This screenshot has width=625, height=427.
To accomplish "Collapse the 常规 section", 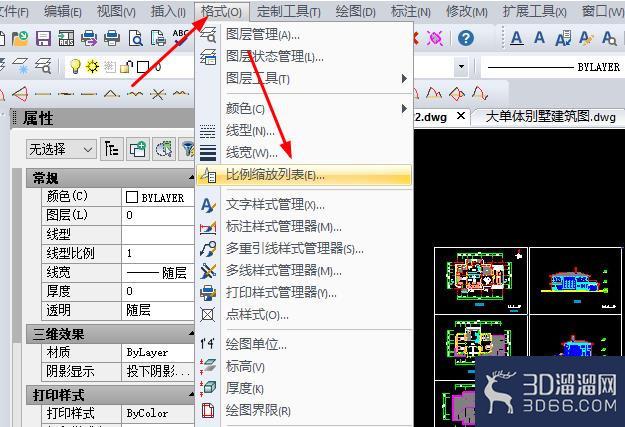I will point(191,178).
